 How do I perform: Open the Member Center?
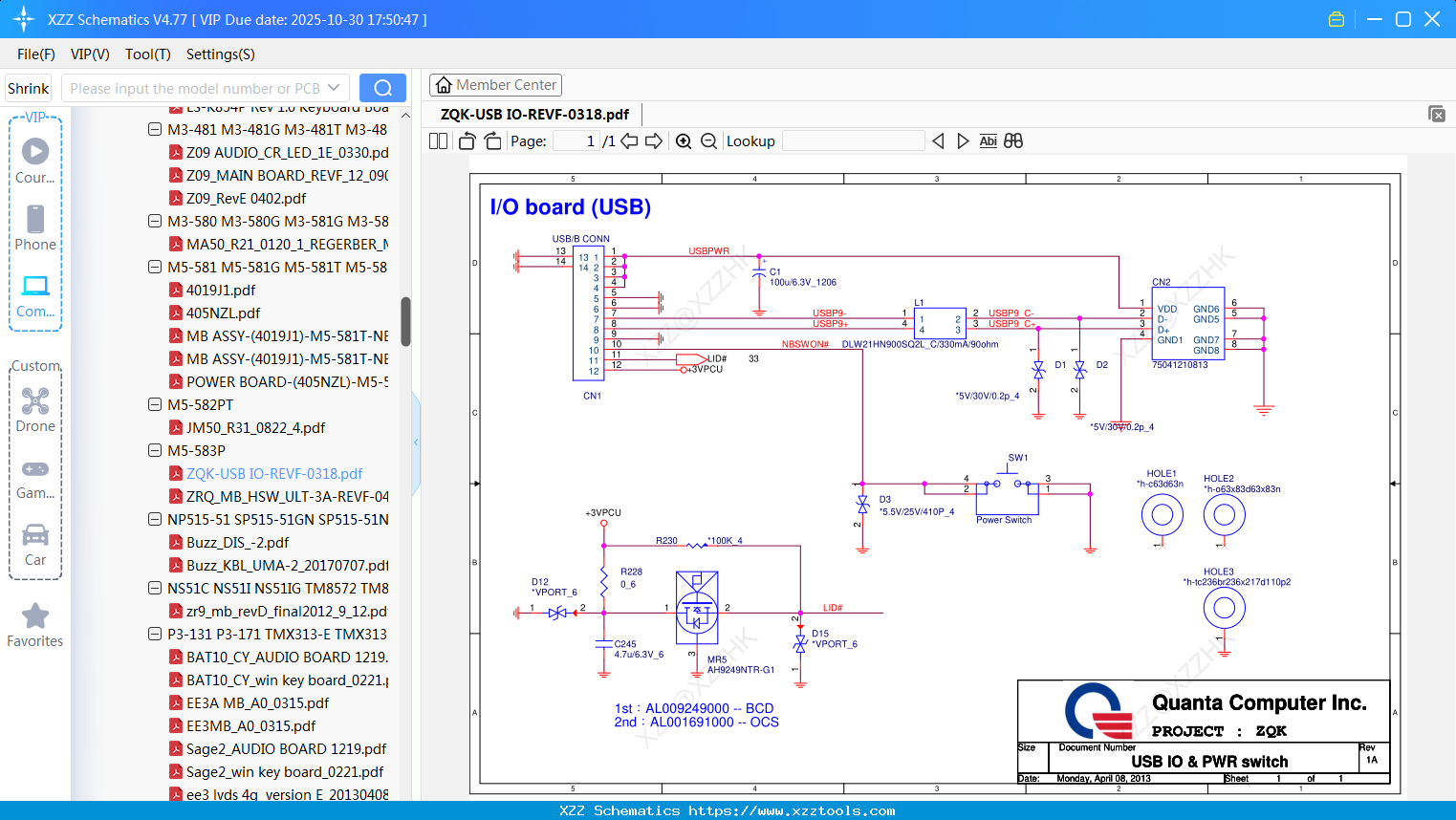pos(495,85)
